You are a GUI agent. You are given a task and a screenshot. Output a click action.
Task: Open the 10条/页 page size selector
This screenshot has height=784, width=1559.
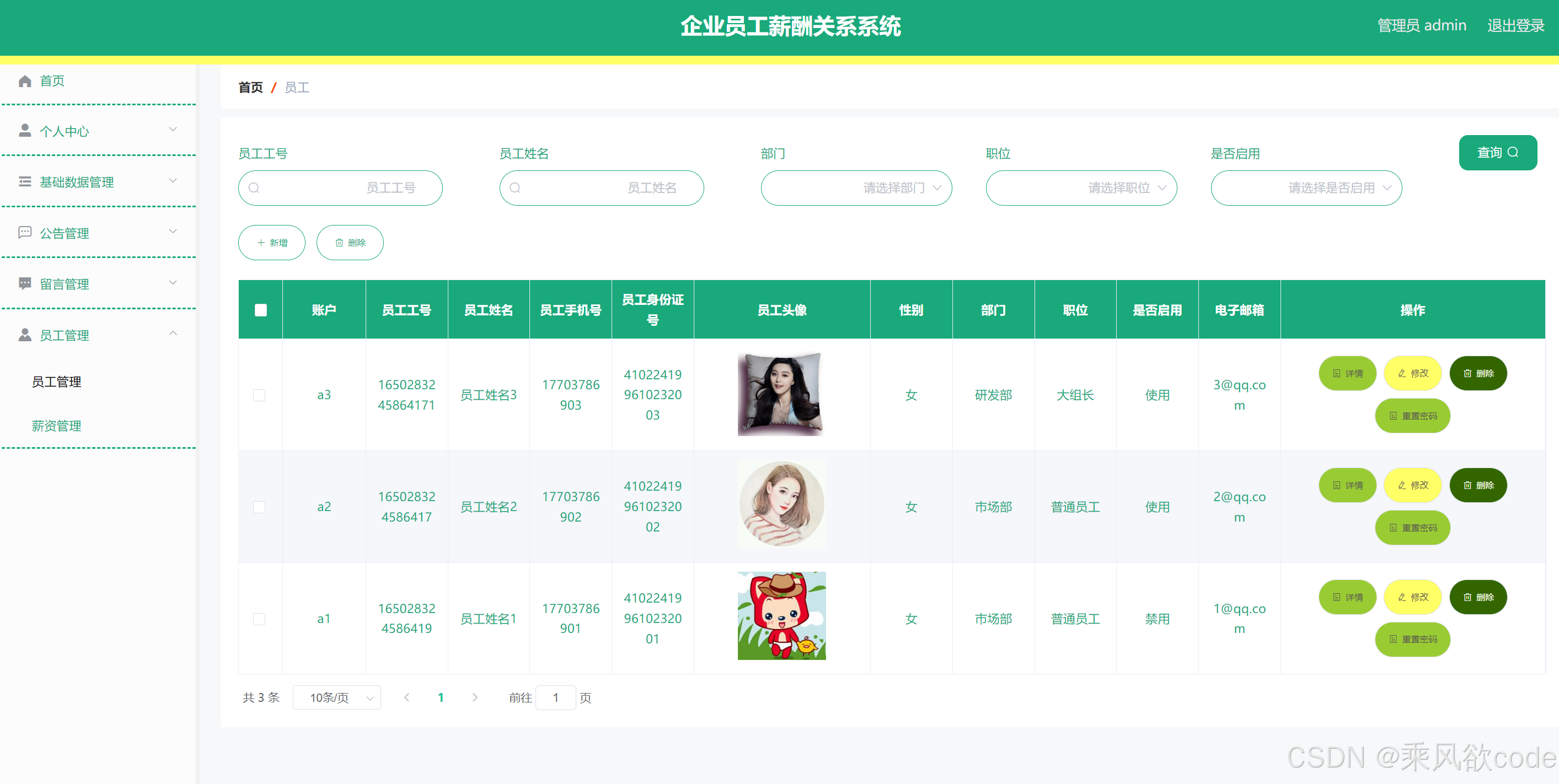336,697
